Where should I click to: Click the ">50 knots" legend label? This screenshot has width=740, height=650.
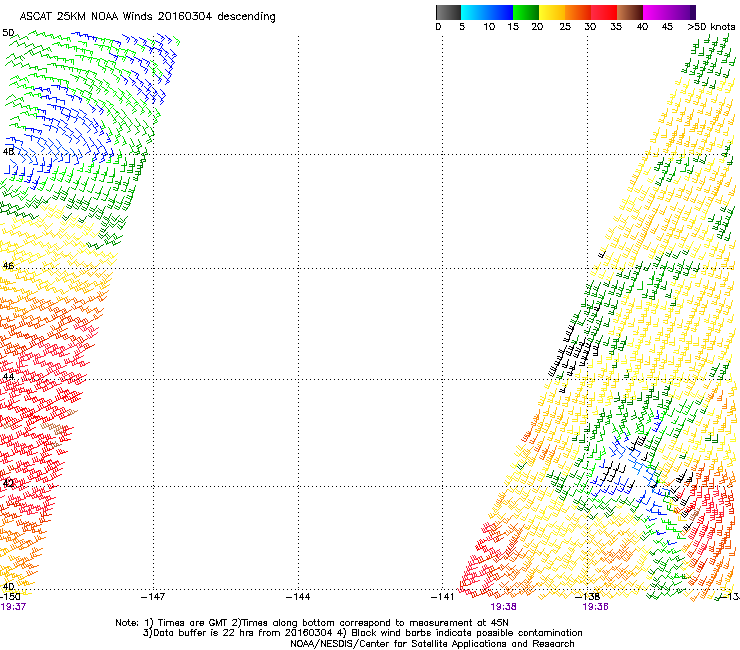click(x=711, y=27)
